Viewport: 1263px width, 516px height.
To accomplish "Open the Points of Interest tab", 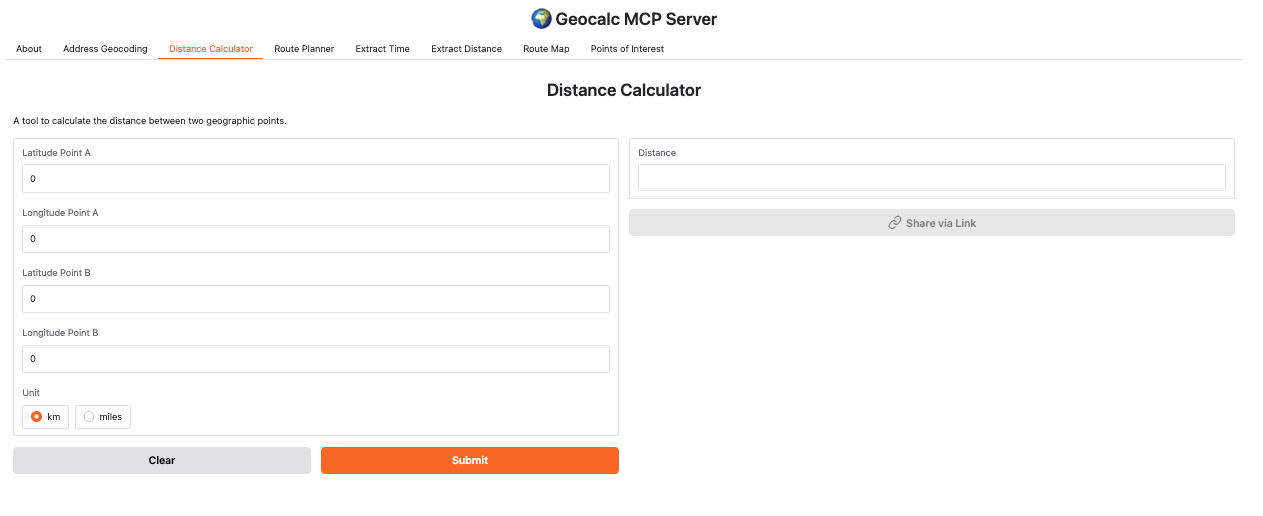I will tap(627, 49).
